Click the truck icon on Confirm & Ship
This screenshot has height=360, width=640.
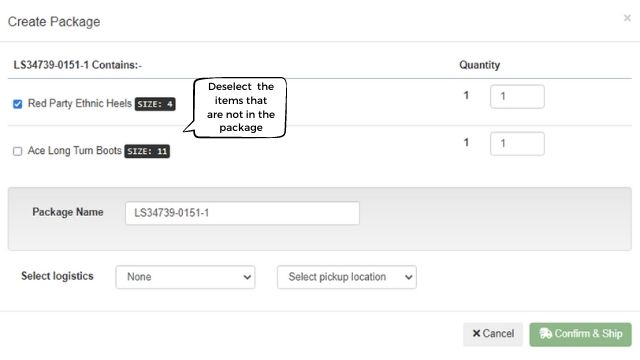click(x=545, y=333)
